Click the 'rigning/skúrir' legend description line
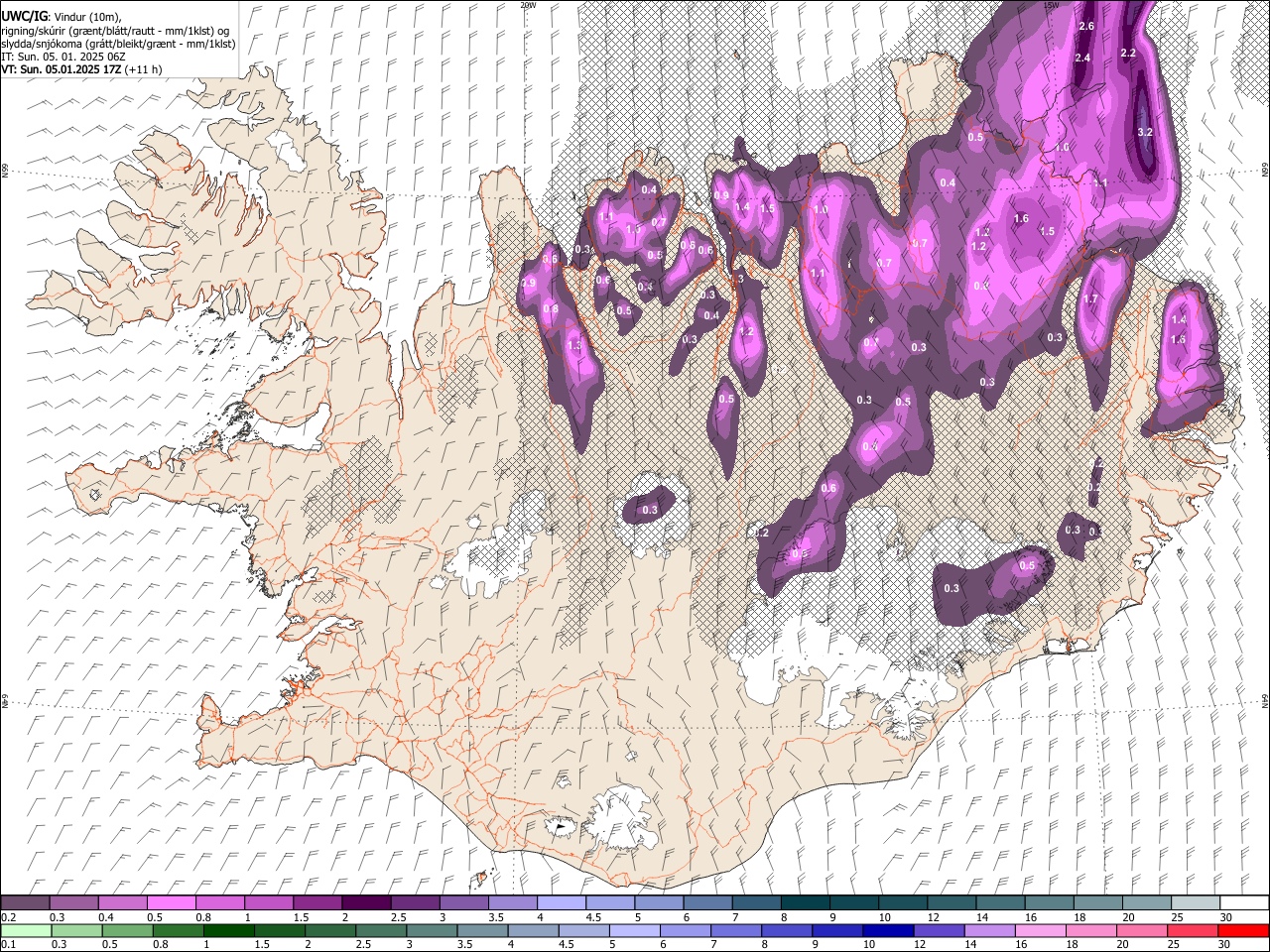This screenshot has height=952, width=1270. (x=115, y=30)
